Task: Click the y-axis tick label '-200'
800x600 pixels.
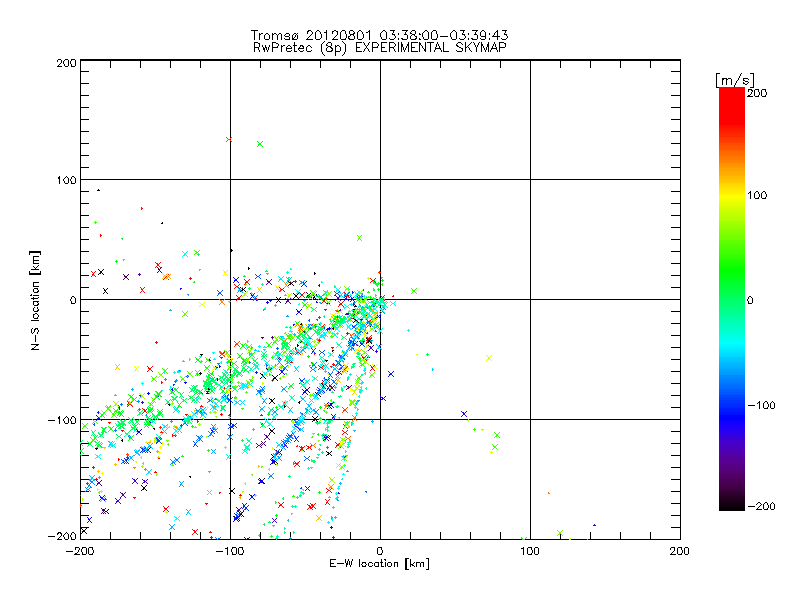Action: [x=62, y=536]
